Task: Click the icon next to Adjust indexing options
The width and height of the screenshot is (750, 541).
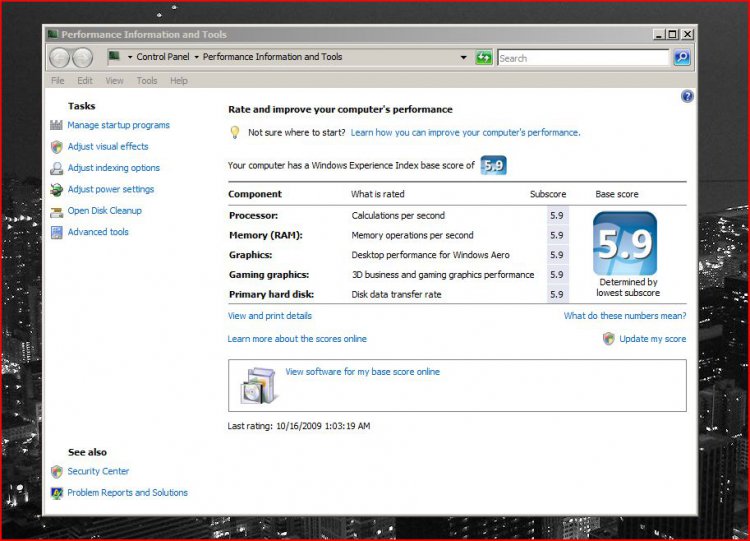Action: [x=56, y=168]
